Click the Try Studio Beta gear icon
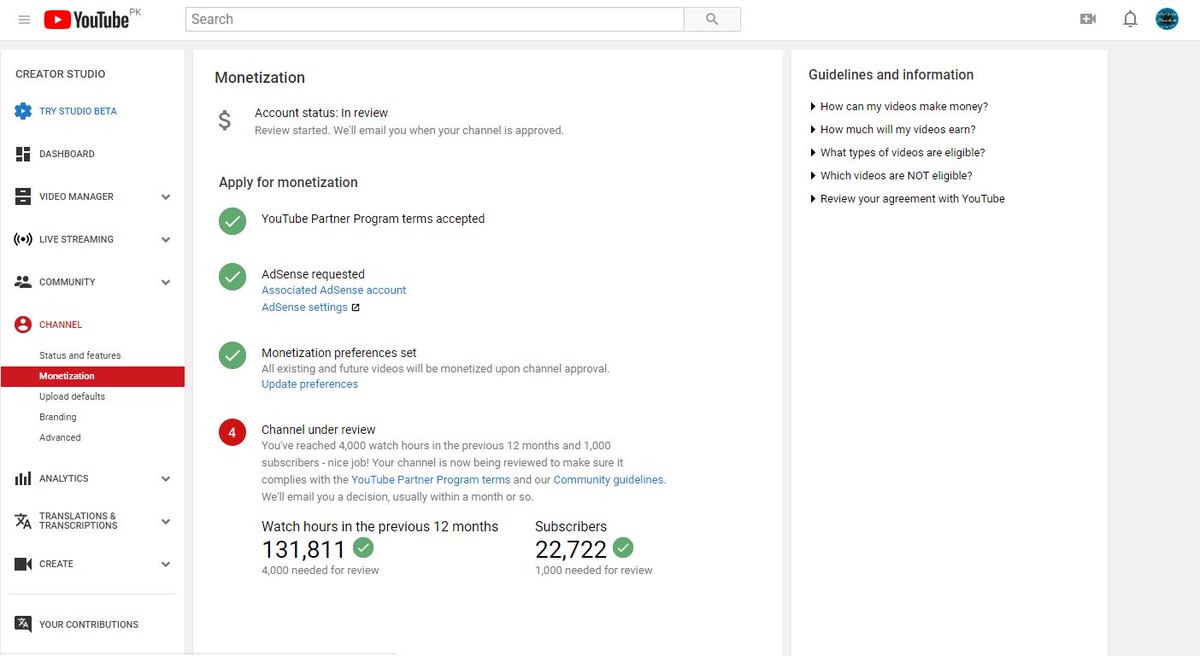The height and width of the screenshot is (656, 1200). pyautogui.click(x=23, y=111)
